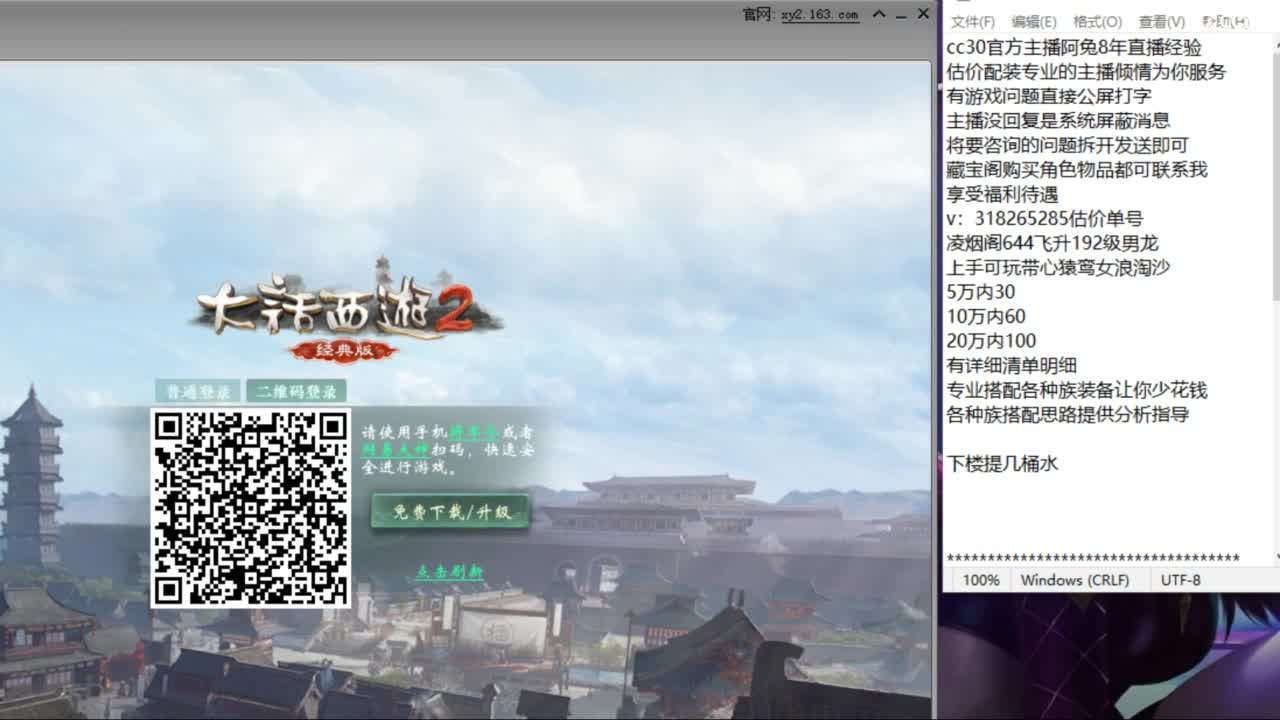
Task: Click line '下楼提几桶水'
Action: (x=1002, y=463)
